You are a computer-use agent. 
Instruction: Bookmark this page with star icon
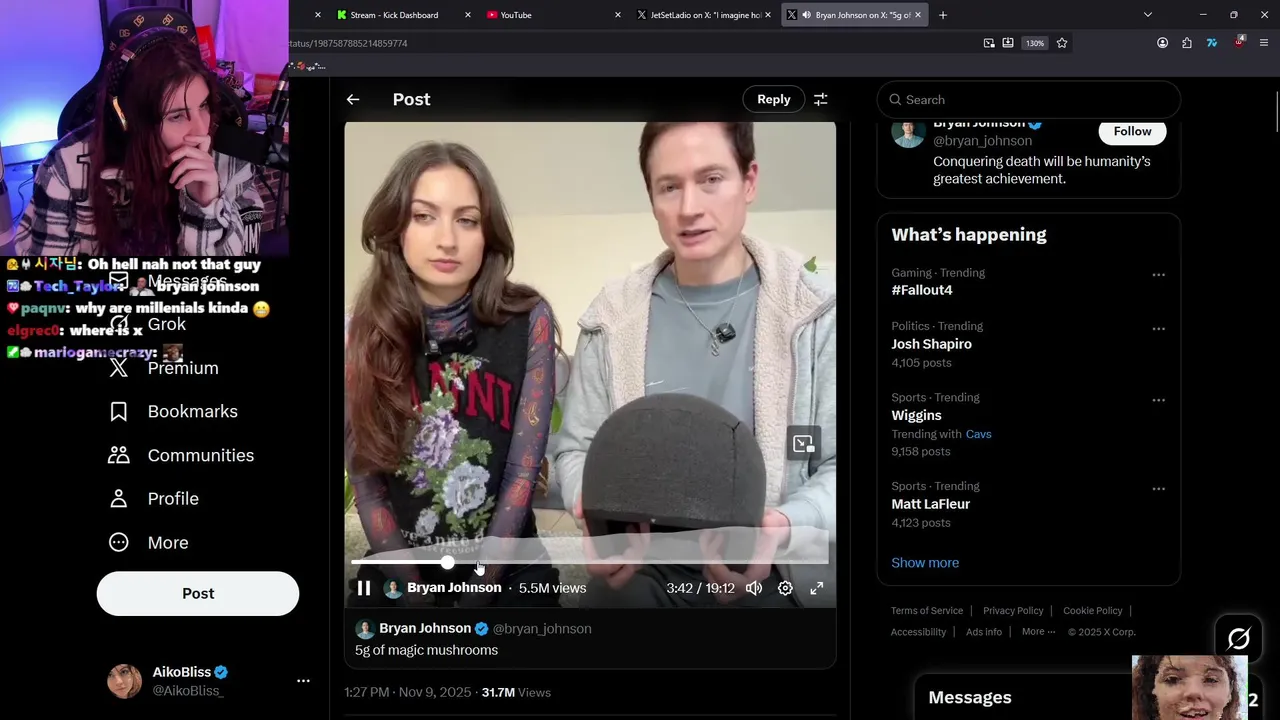1062,43
